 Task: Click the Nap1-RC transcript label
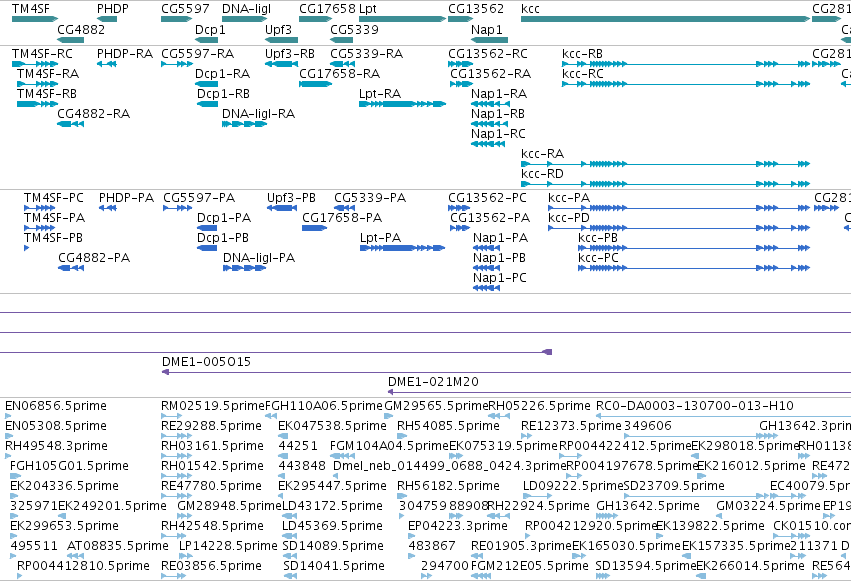coord(498,134)
